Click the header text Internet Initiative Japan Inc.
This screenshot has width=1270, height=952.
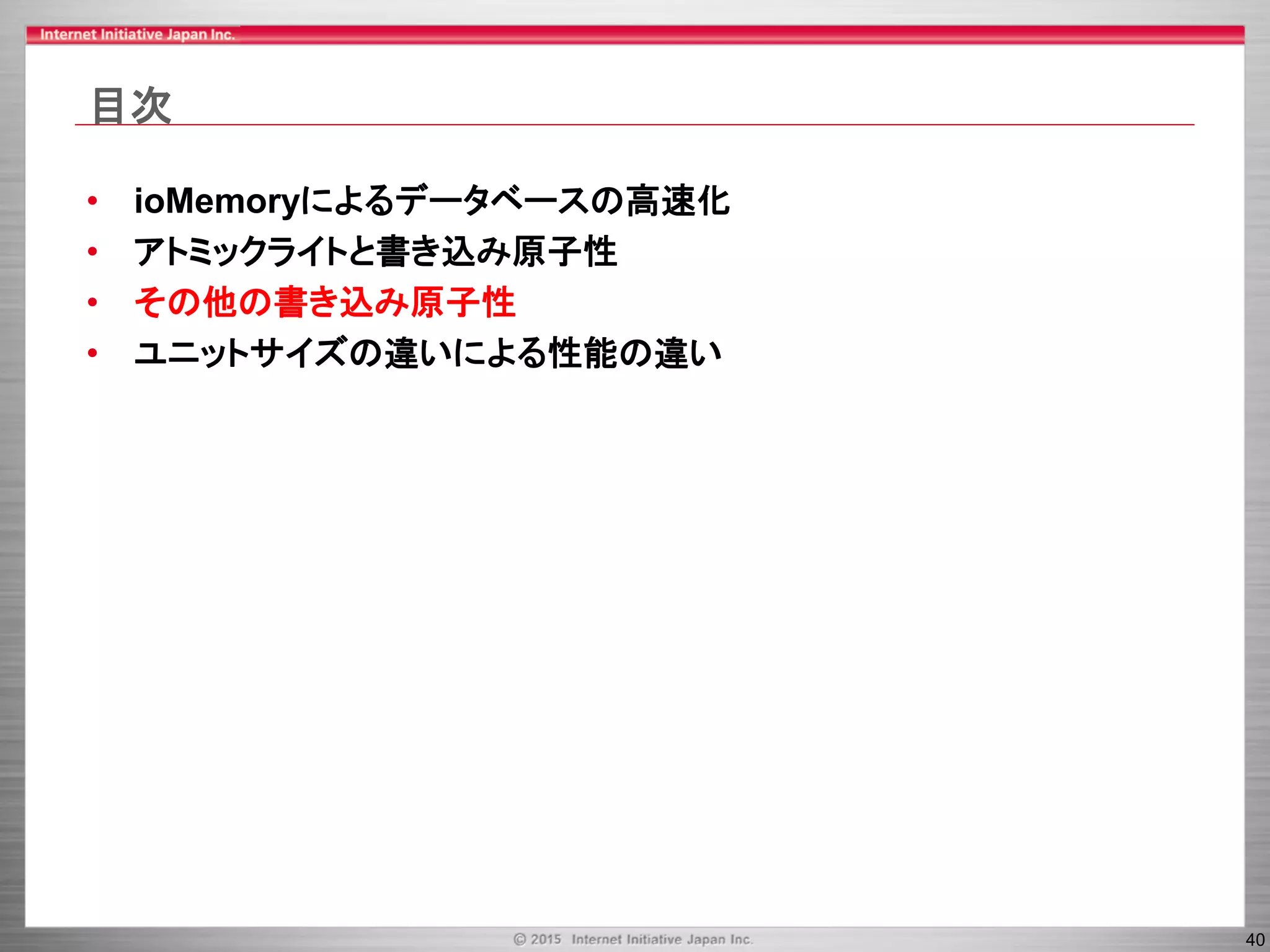click(x=137, y=35)
